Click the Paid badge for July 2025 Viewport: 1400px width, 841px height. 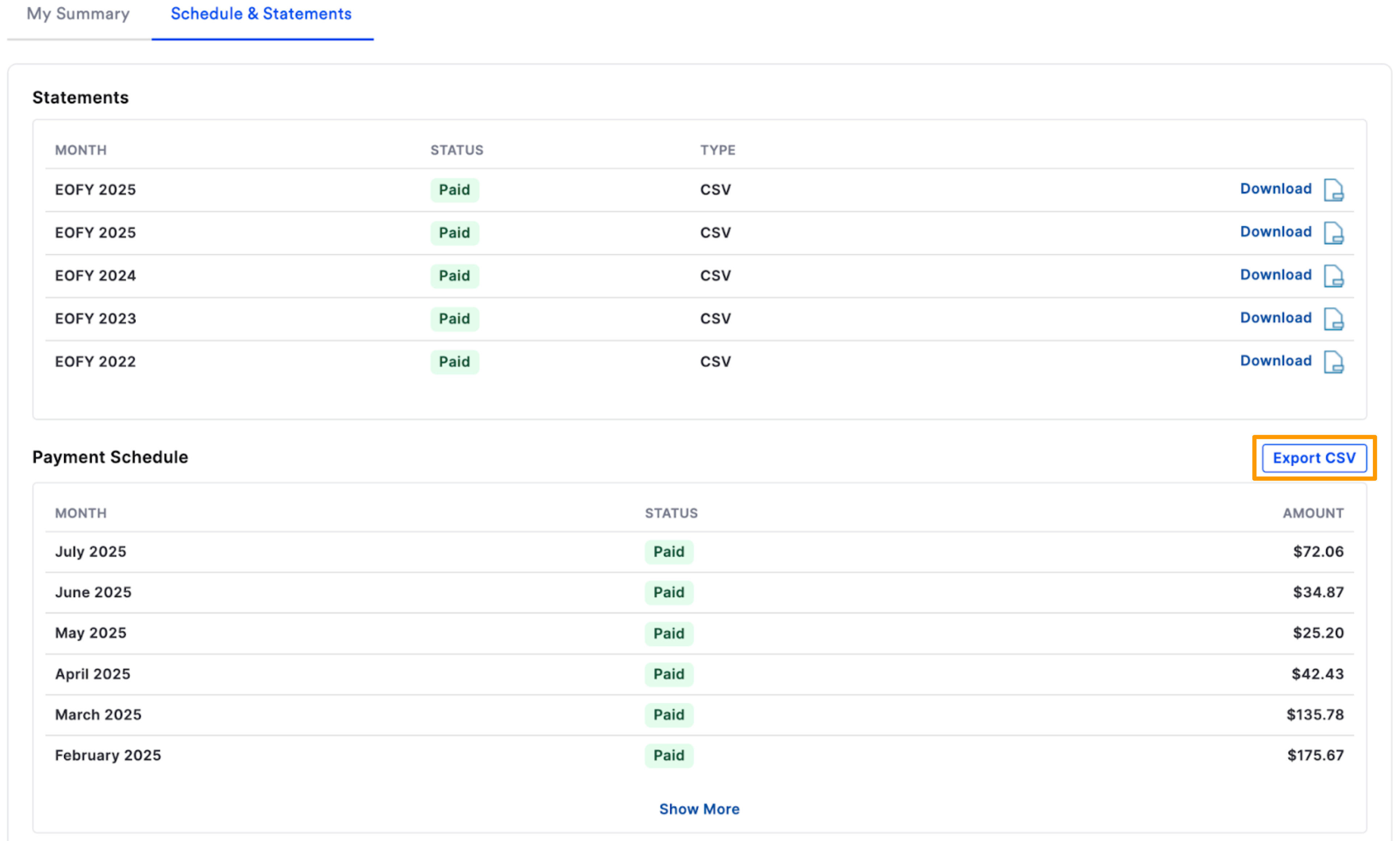tap(669, 551)
